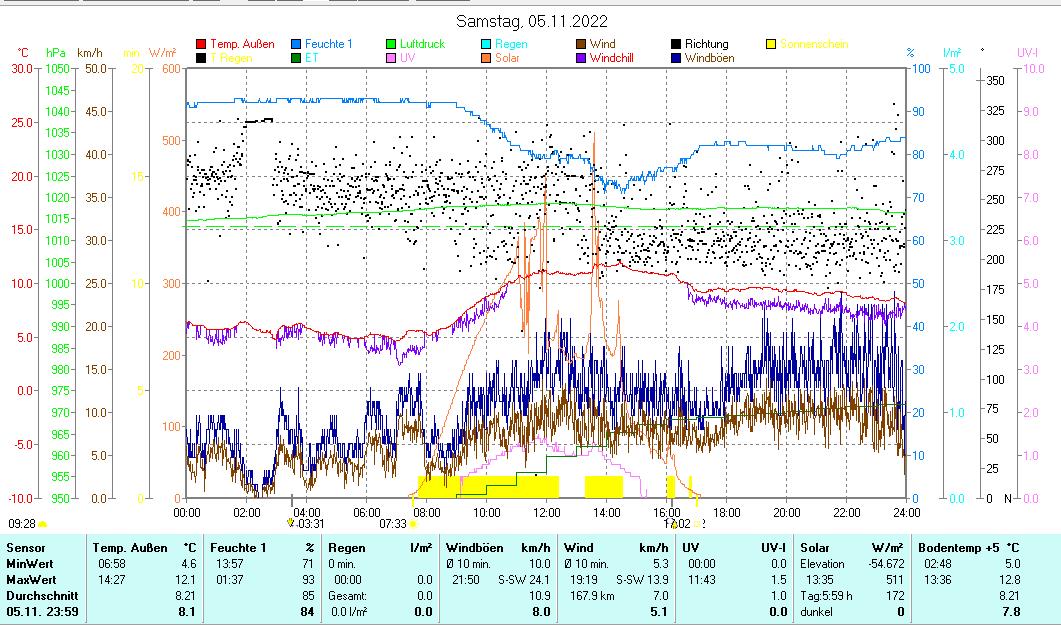Click the title Samstag, 05.11.2022
The height and width of the screenshot is (625, 1061).
tap(532, 22)
